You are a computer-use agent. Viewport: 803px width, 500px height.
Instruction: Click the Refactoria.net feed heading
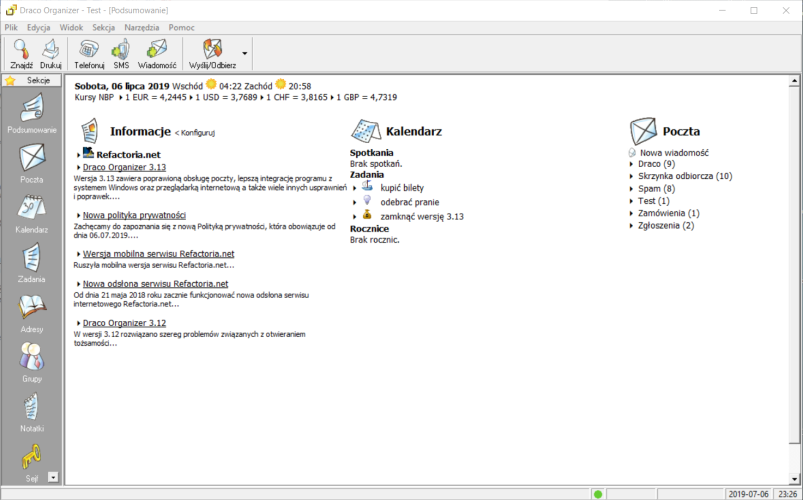coord(129,154)
